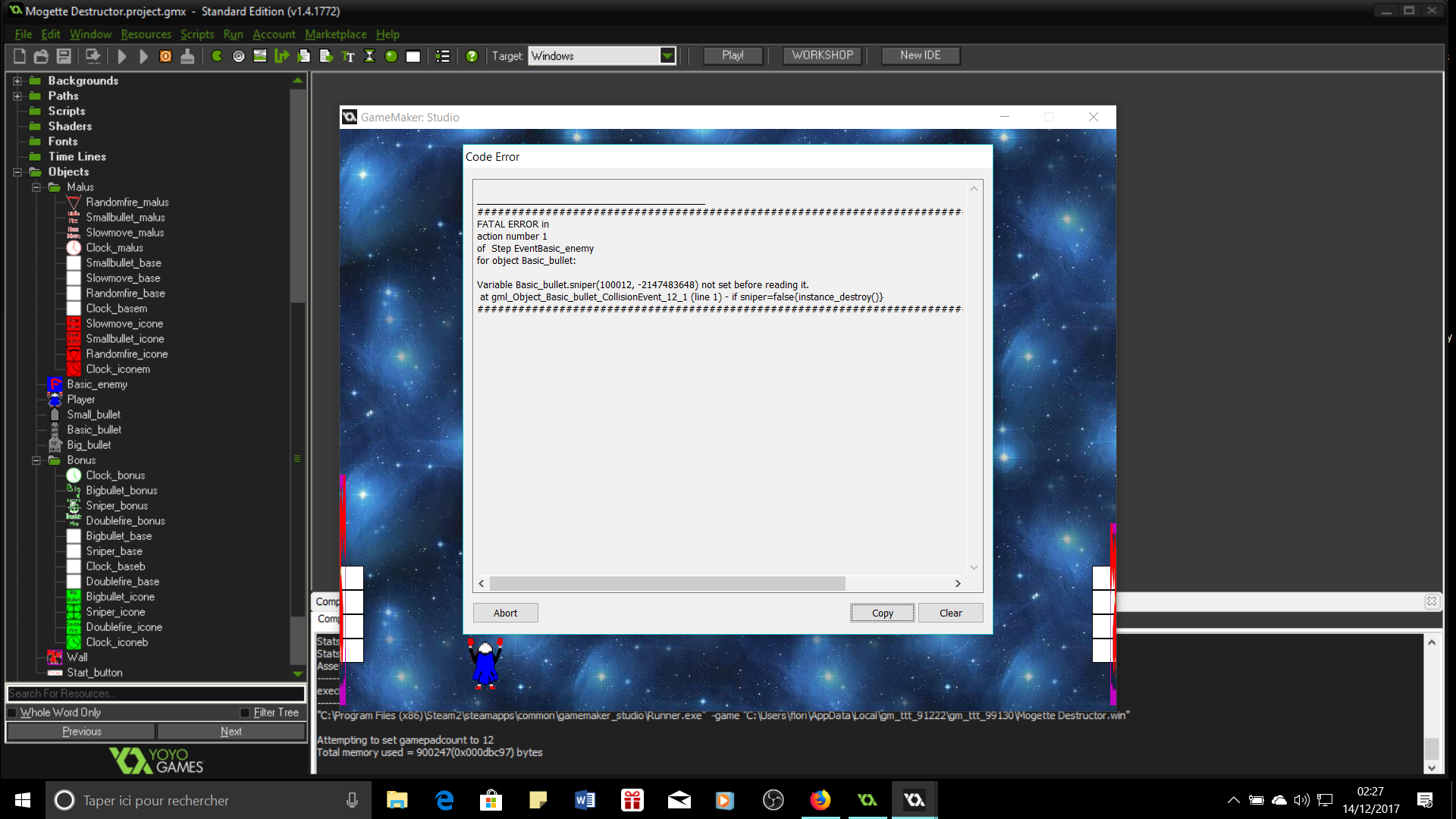Select the Sniper_bonus object in tree
Viewport: 1456px width, 819px height.
point(117,506)
